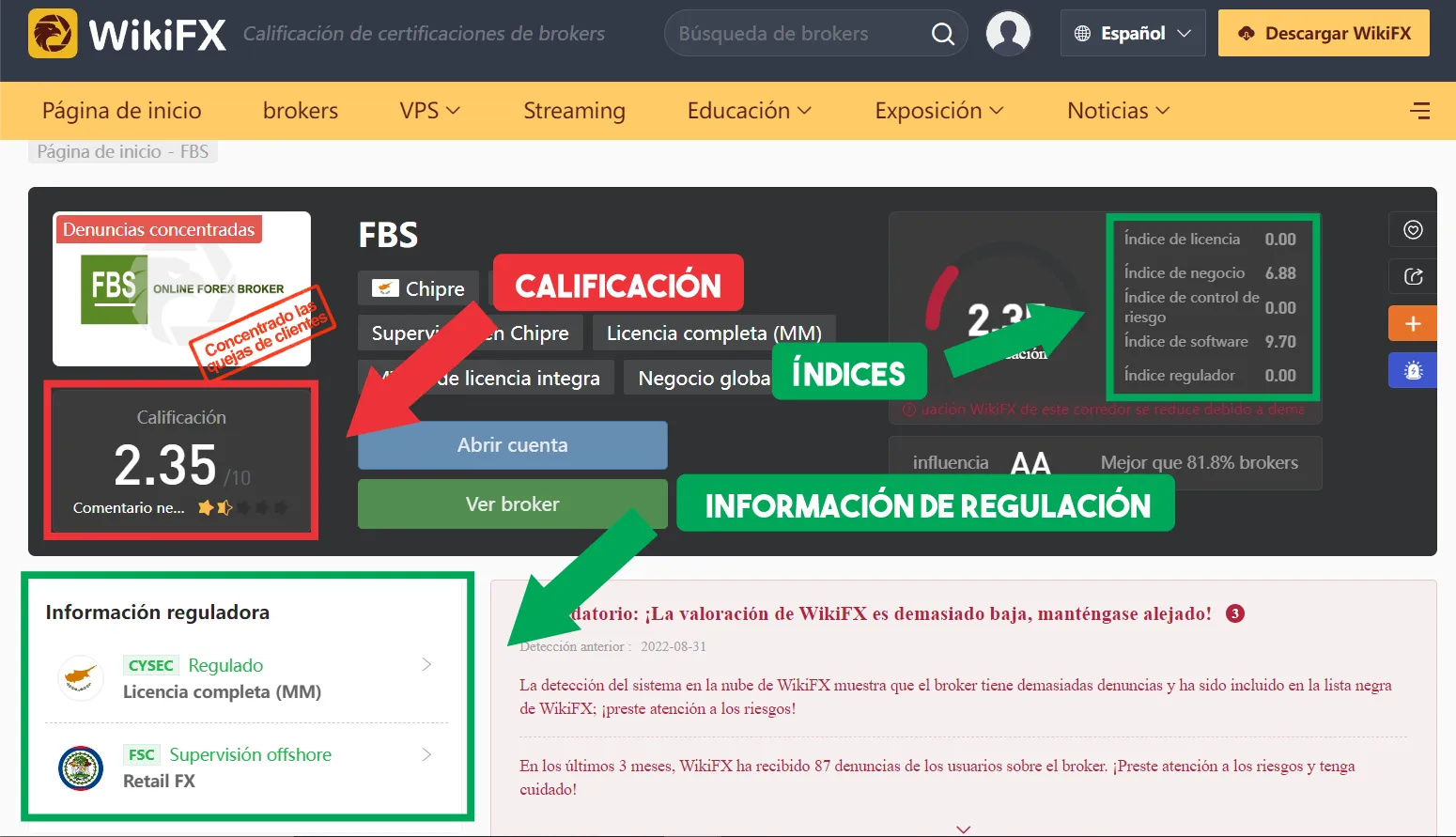Image resolution: width=1456 pixels, height=837 pixels.
Task: Open the Streaming menu item
Action: pyautogui.click(x=574, y=111)
